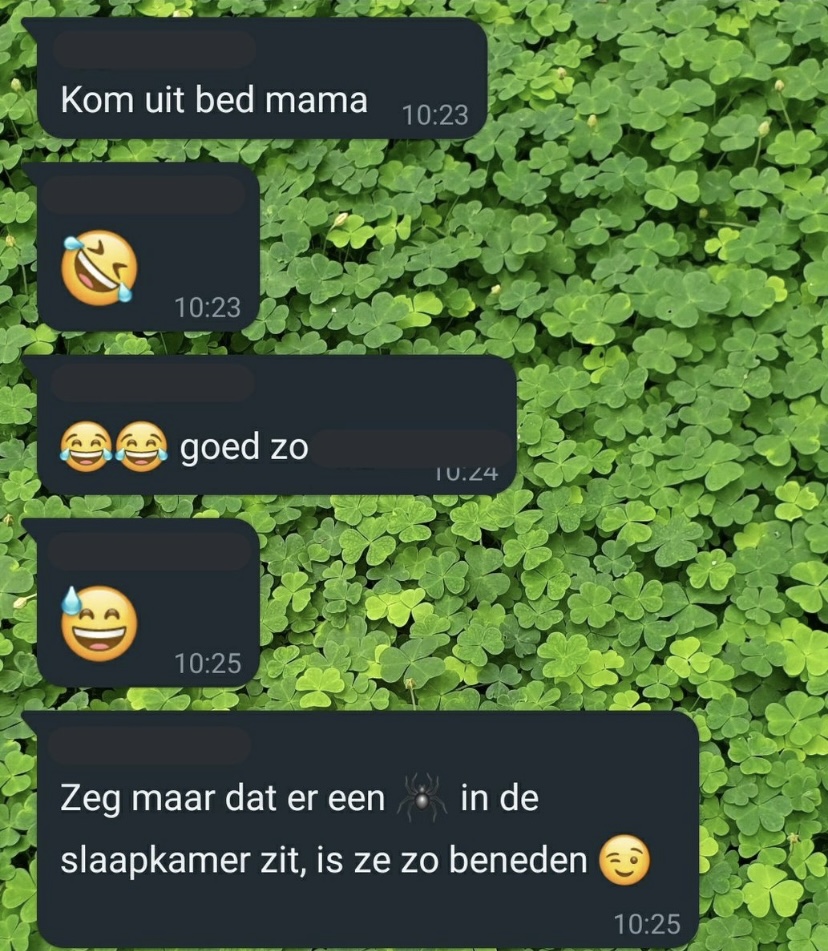
Task: Select the 'Kom uit bed mama' message
Action: (x=262, y=78)
